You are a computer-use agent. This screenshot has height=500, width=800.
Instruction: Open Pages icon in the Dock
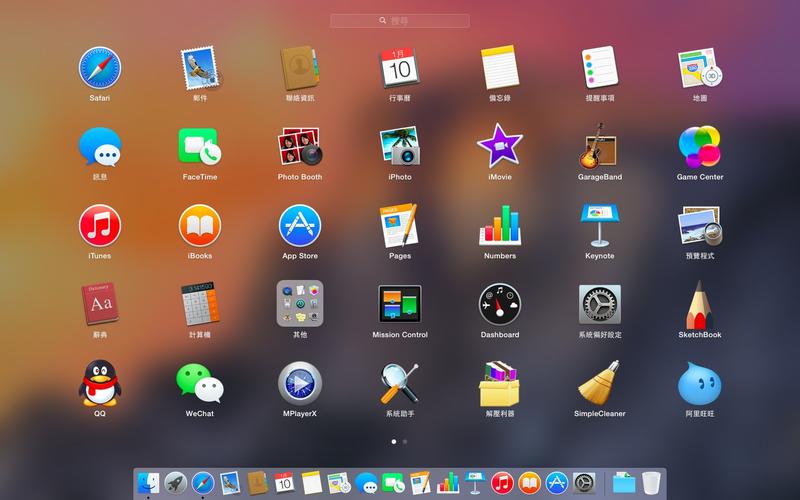[x=420, y=483]
